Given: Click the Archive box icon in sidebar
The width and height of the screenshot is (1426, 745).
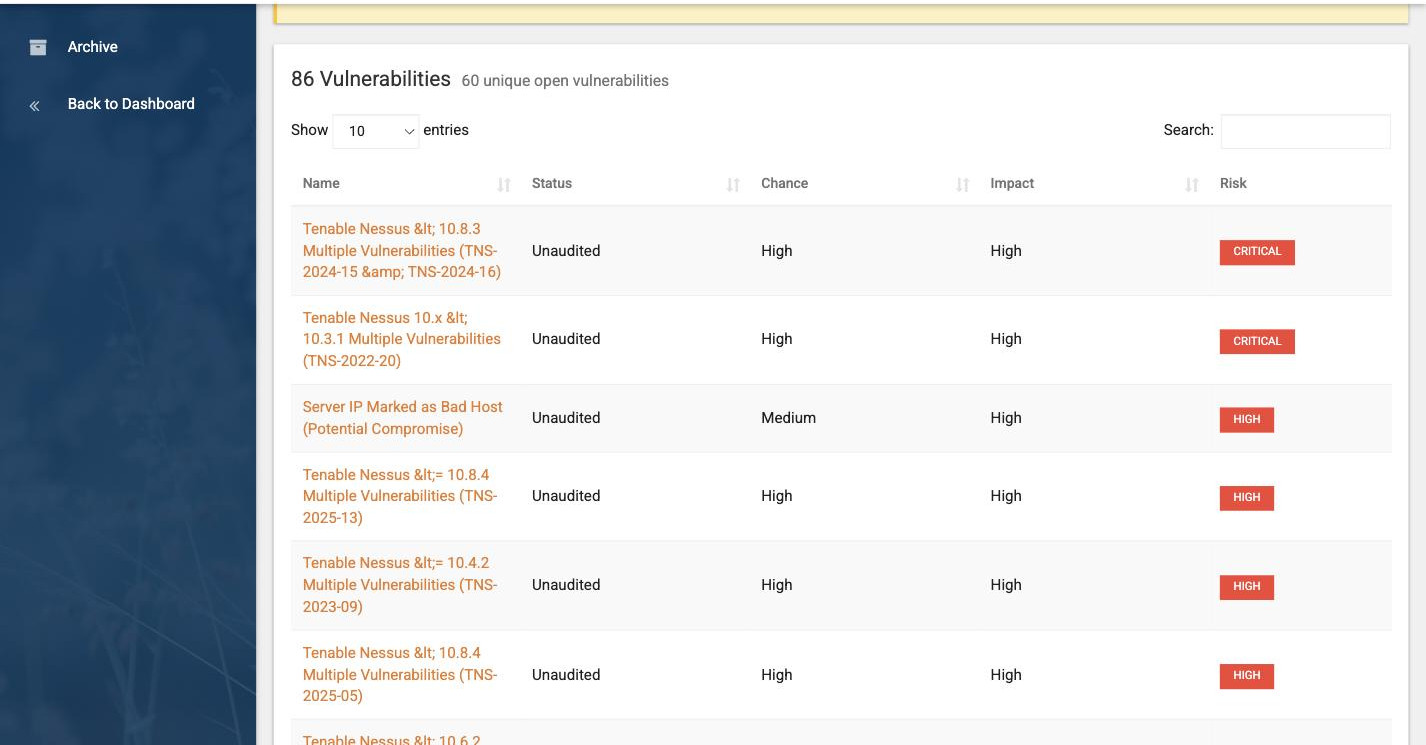Looking at the screenshot, I should click(x=38, y=47).
